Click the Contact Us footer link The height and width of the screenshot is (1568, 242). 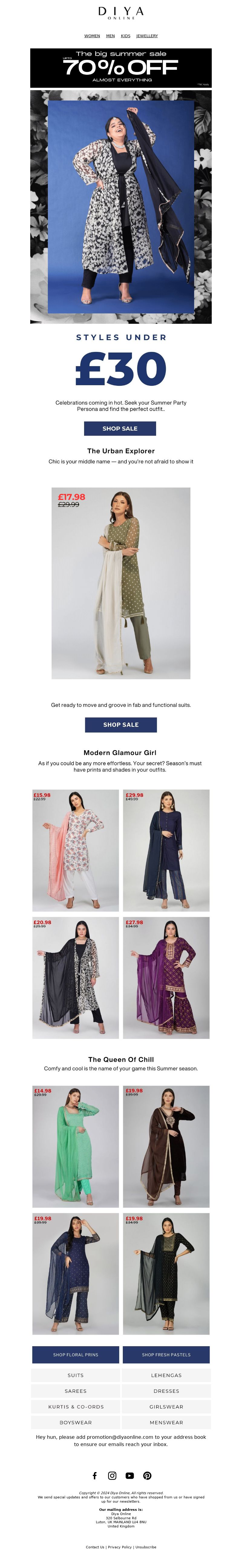(x=95, y=1547)
